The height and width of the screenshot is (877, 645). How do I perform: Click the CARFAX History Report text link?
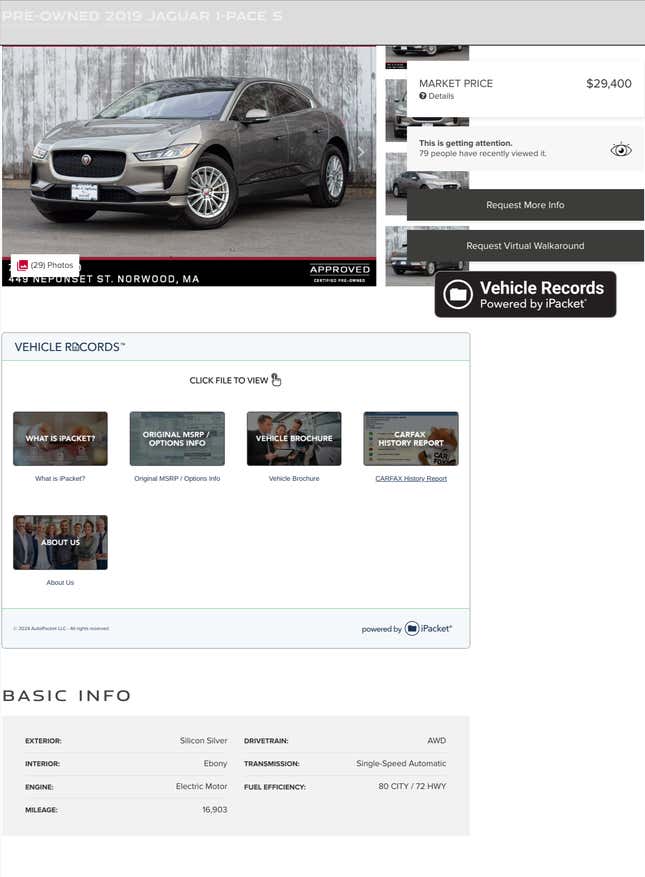(411, 479)
